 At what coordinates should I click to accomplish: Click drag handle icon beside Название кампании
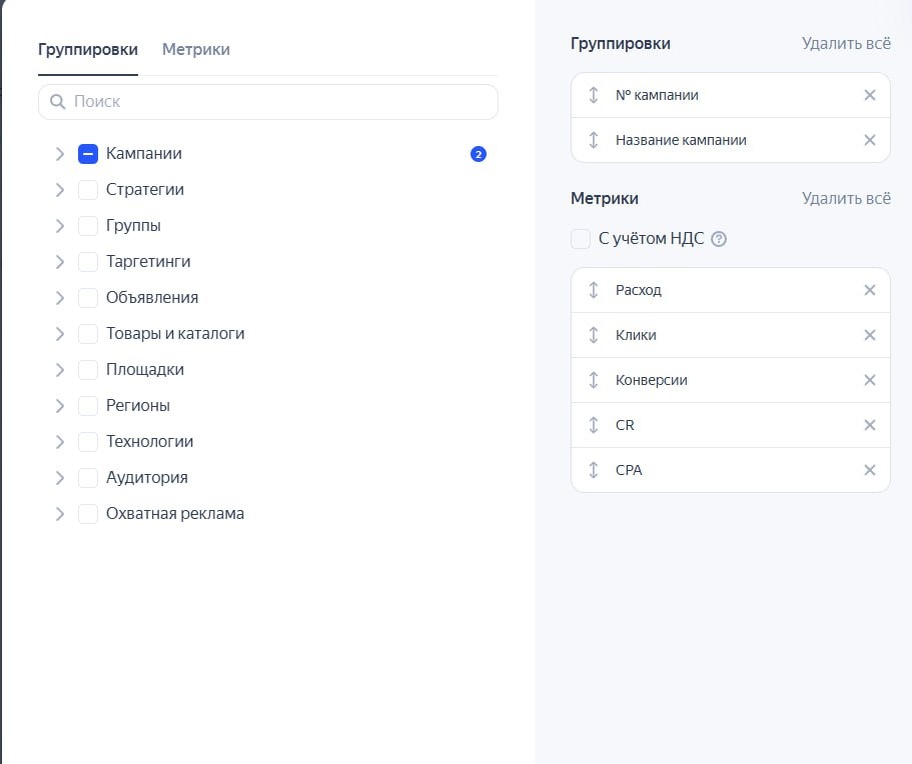593,140
